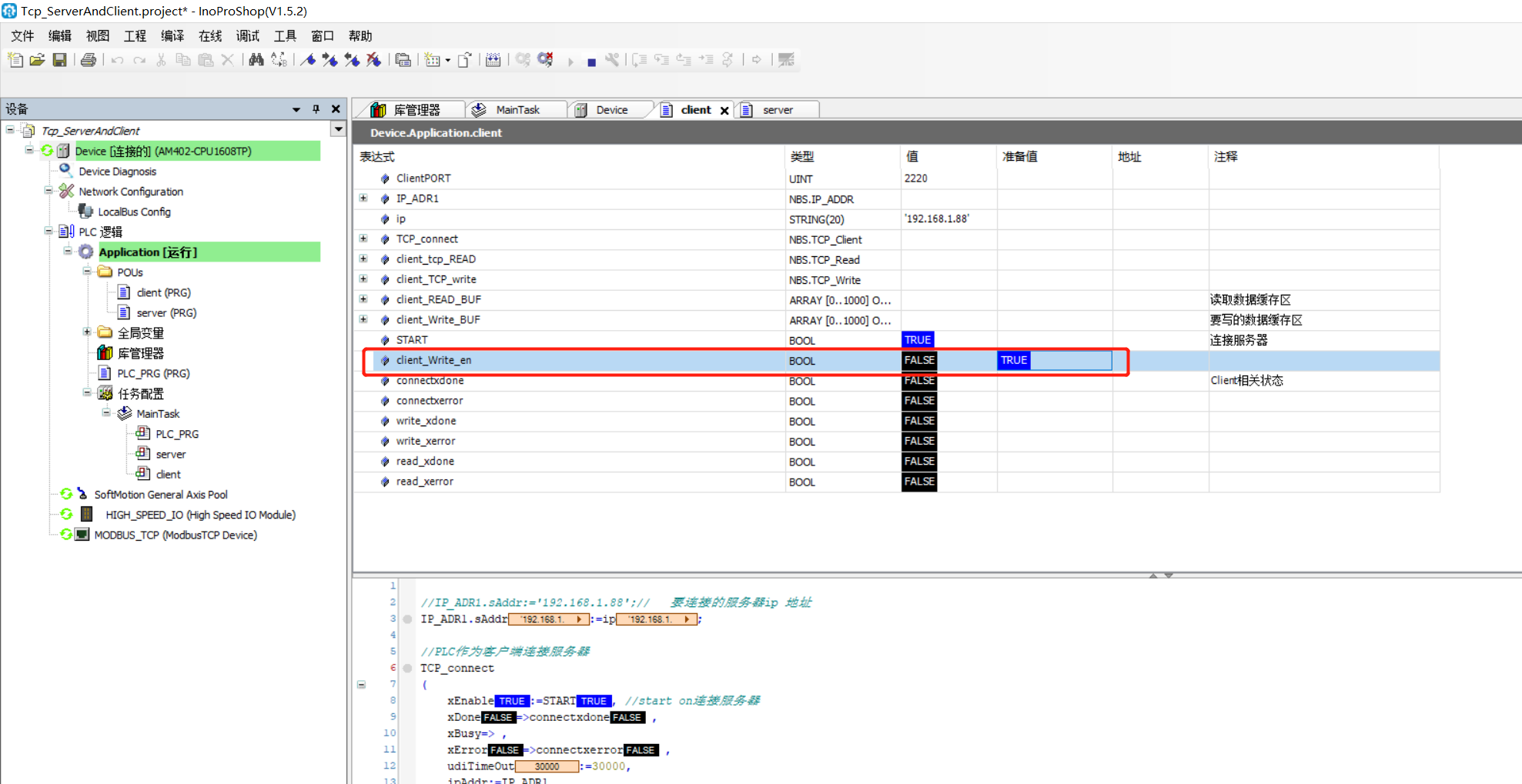
Task: Open the 在线 menu
Action: tap(210, 35)
